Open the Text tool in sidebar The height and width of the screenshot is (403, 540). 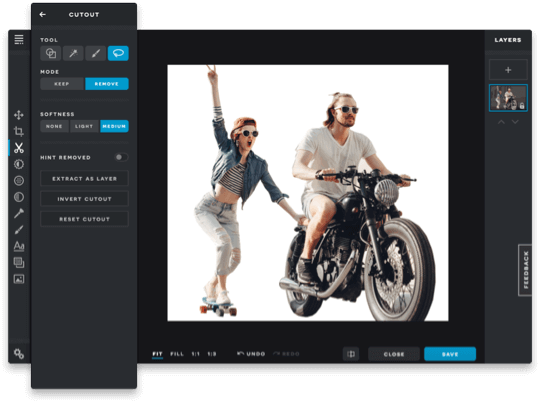tap(19, 246)
